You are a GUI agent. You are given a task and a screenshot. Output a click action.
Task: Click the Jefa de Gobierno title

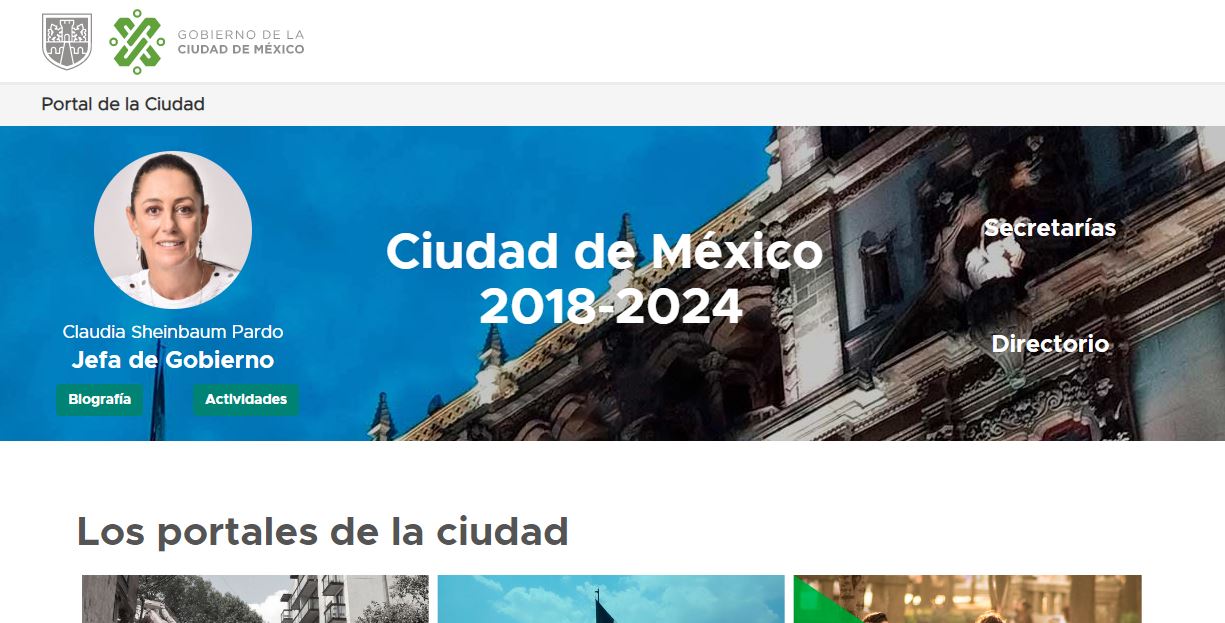(173, 360)
